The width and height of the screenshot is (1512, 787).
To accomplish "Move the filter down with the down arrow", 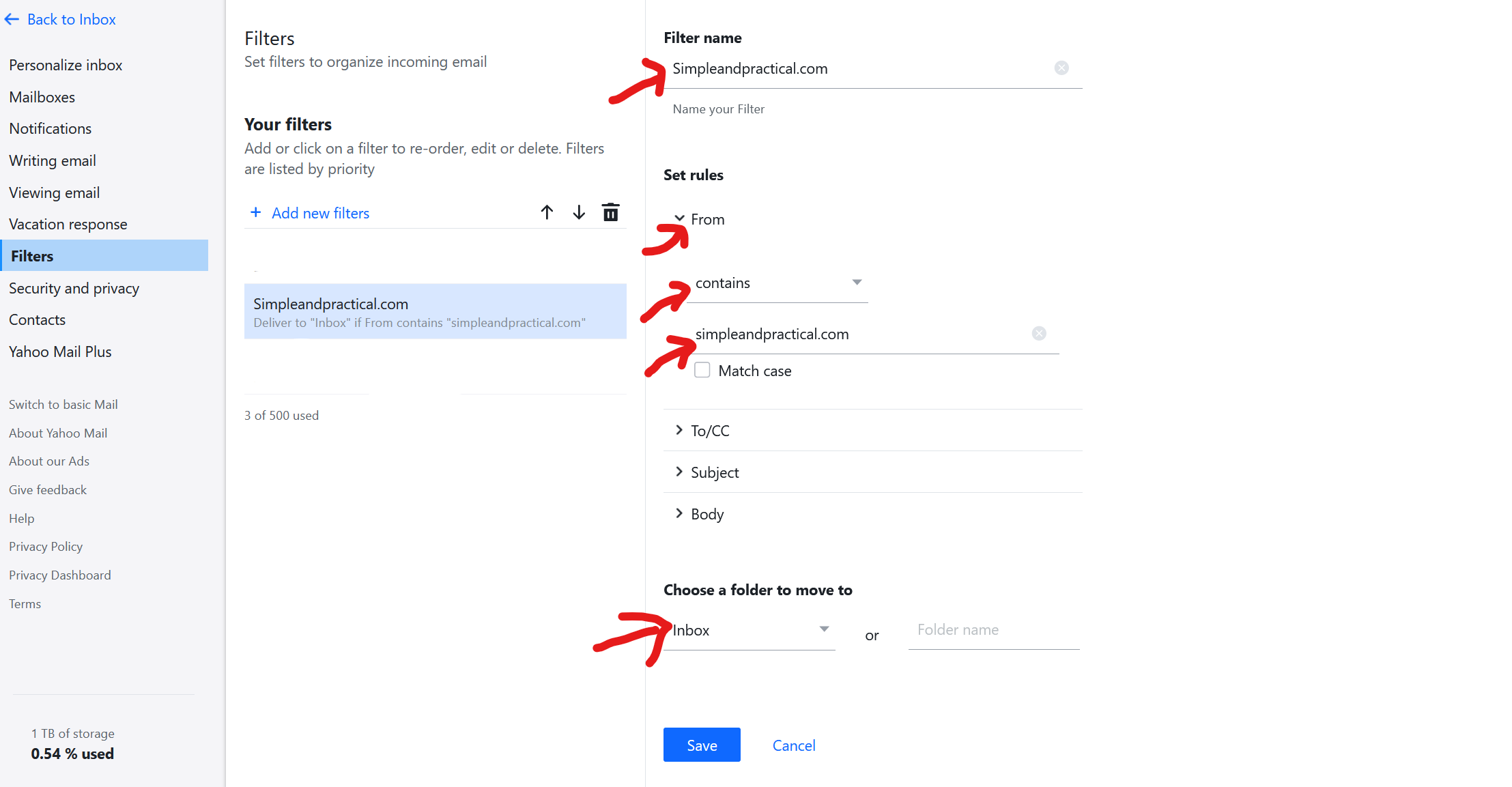I will [579, 212].
